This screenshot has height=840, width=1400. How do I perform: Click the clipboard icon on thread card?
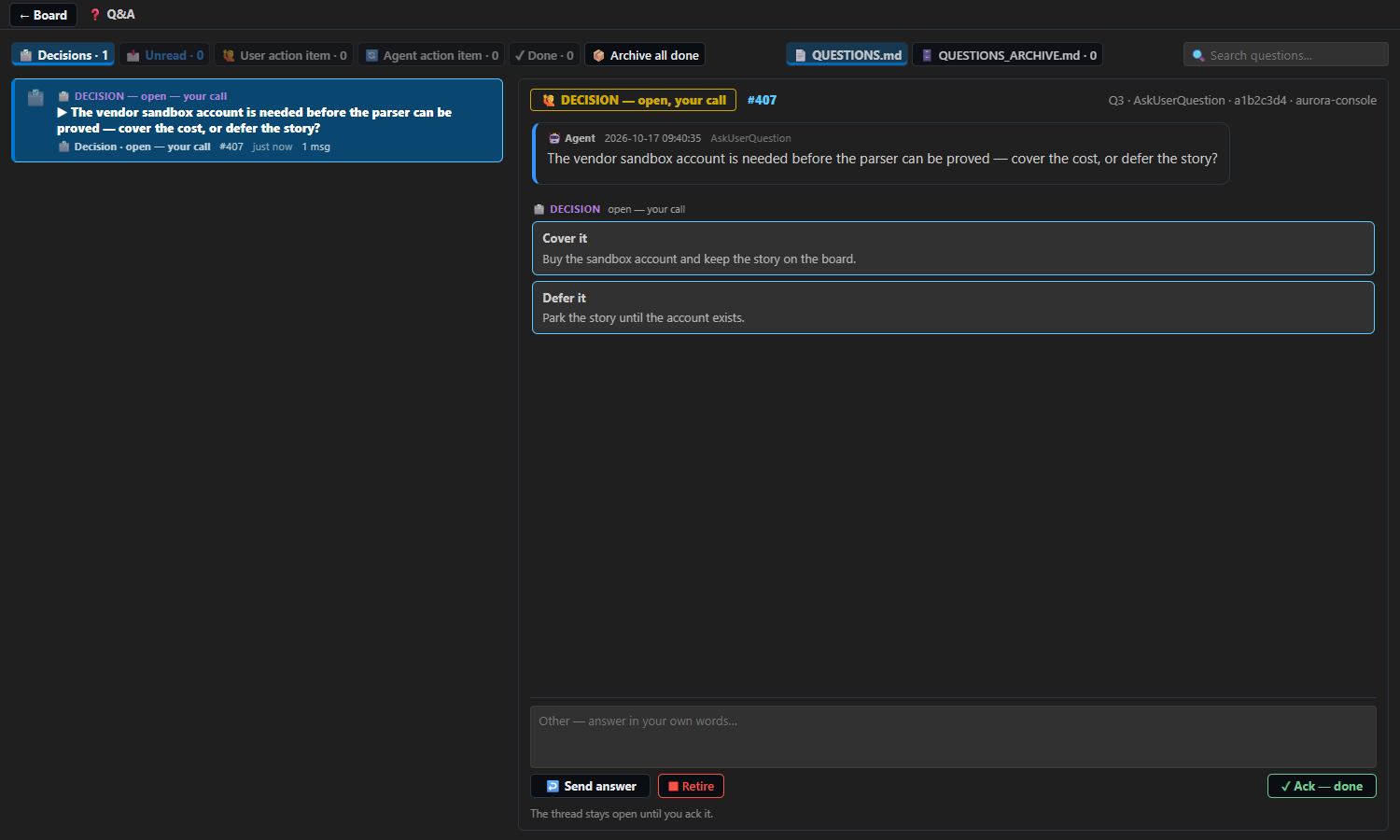point(35,96)
